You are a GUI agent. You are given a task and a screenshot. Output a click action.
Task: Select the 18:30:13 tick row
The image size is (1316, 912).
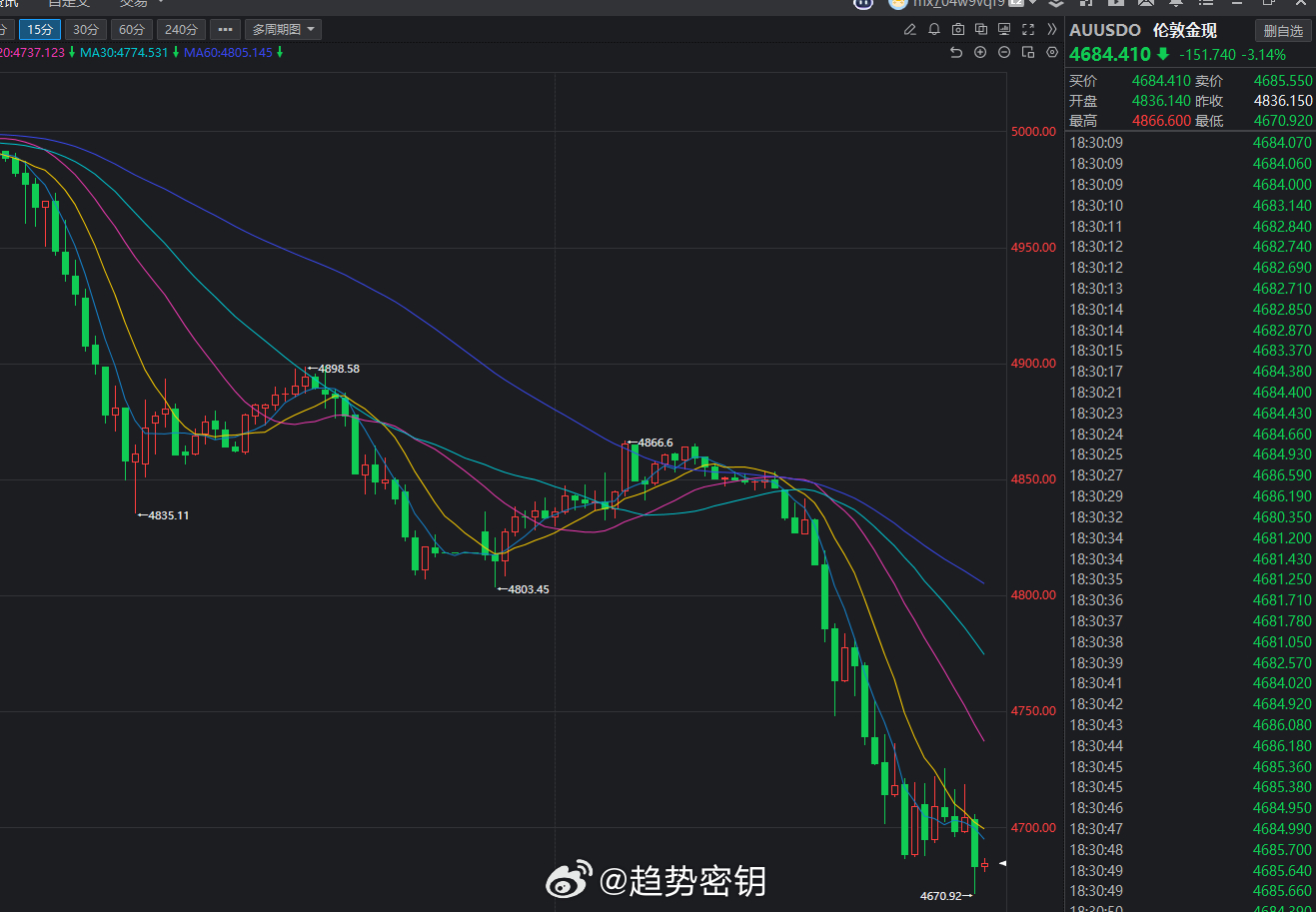1191,289
